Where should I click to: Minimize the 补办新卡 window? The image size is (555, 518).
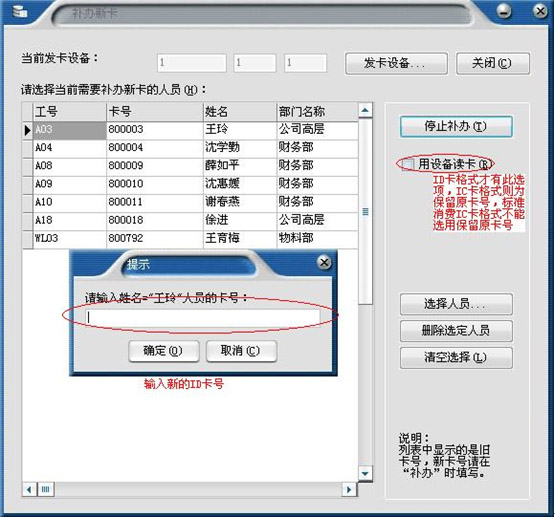pos(504,11)
